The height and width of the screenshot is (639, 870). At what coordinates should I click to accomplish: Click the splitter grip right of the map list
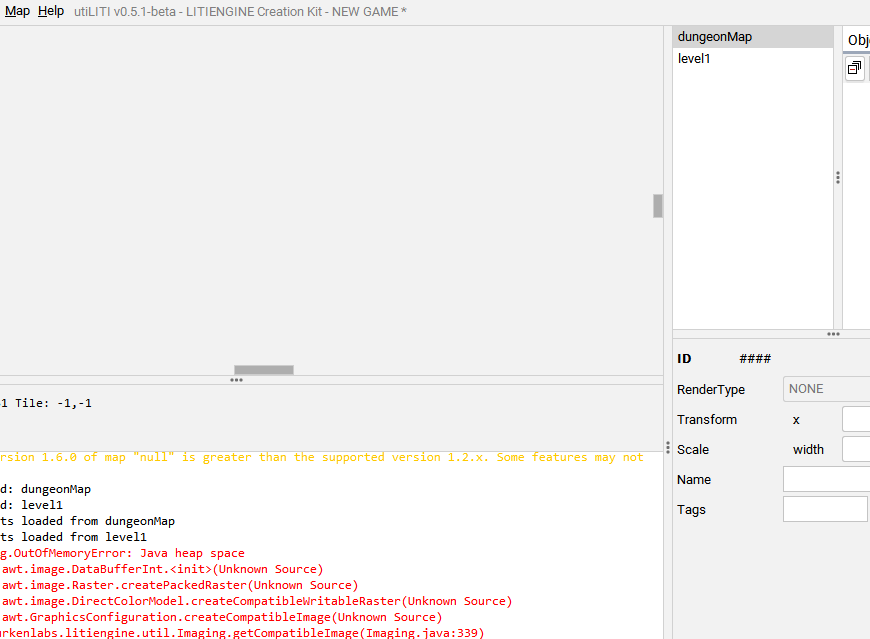[837, 177]
